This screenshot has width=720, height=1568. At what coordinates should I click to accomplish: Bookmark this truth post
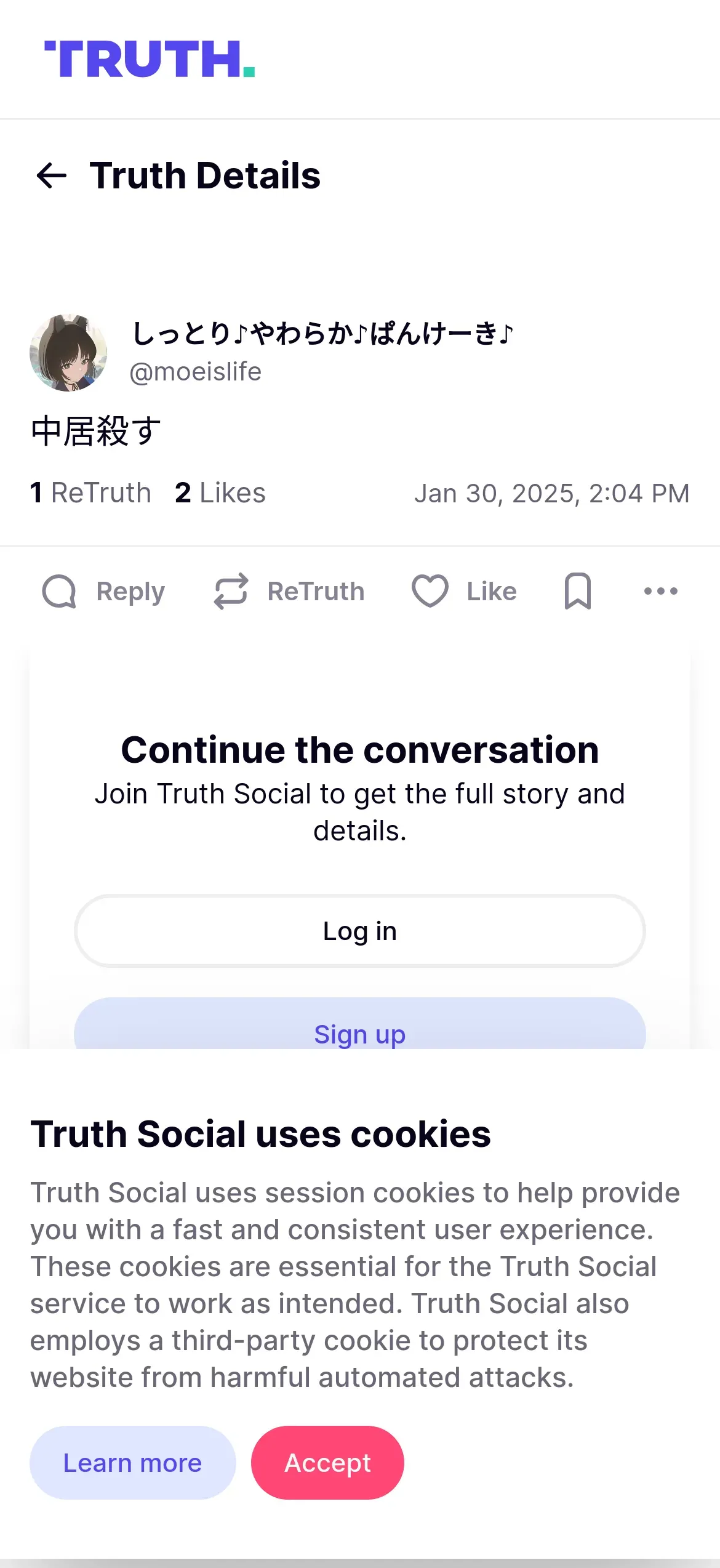point(577,591)
